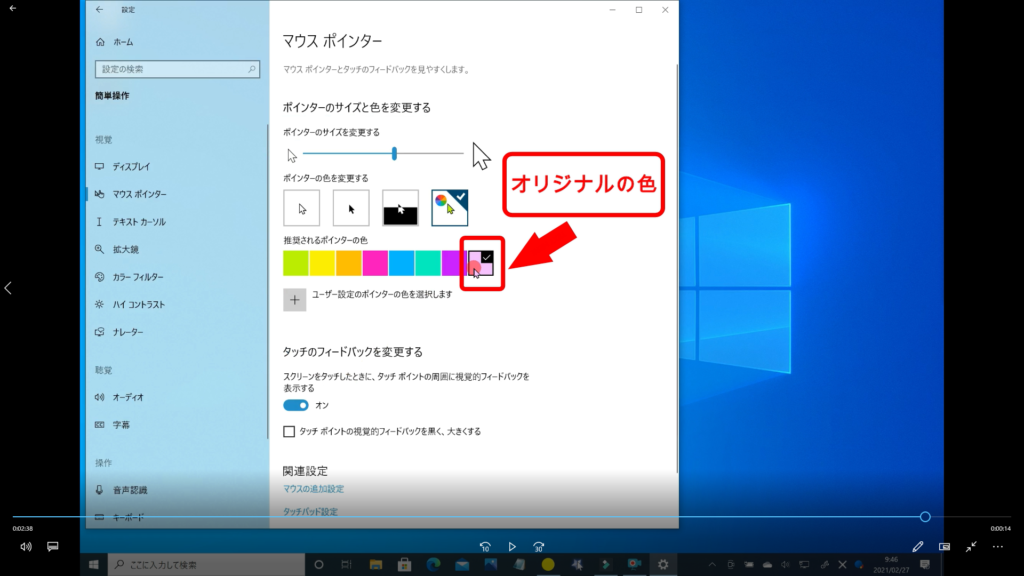The width and height of the screenshot is (1024, 576).
Task: Click the volume speaker icon in player
Action: coord(26,547)
